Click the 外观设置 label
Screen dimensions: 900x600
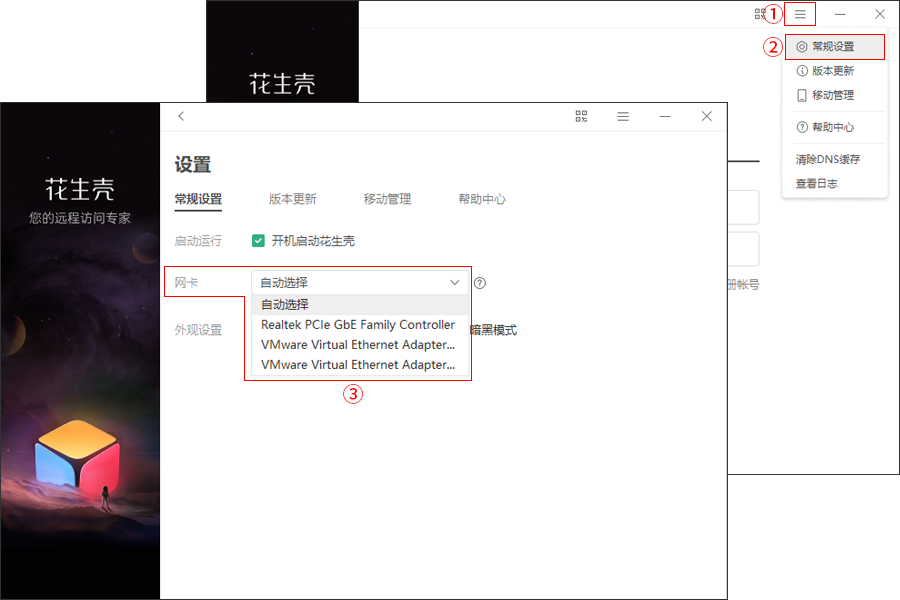[x=198, y=330]
